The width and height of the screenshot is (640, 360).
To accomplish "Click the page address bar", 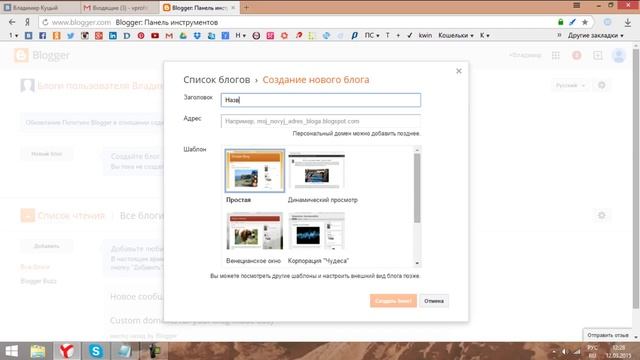I will [298, 22].
